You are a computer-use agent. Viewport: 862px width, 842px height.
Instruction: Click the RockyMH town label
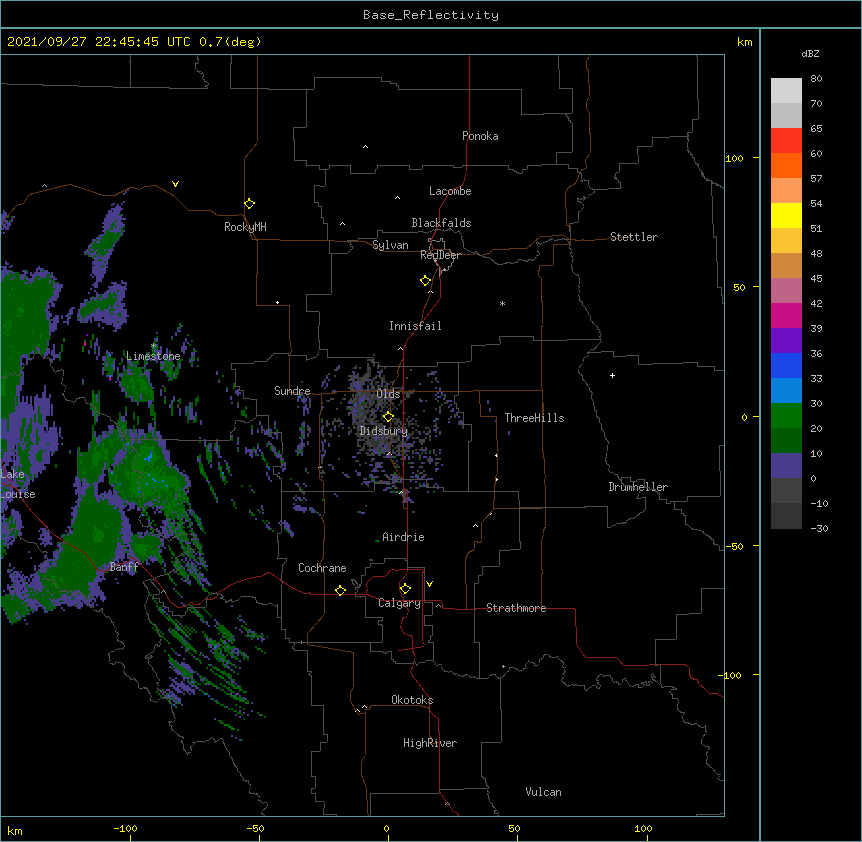click(x=245, y=227)
